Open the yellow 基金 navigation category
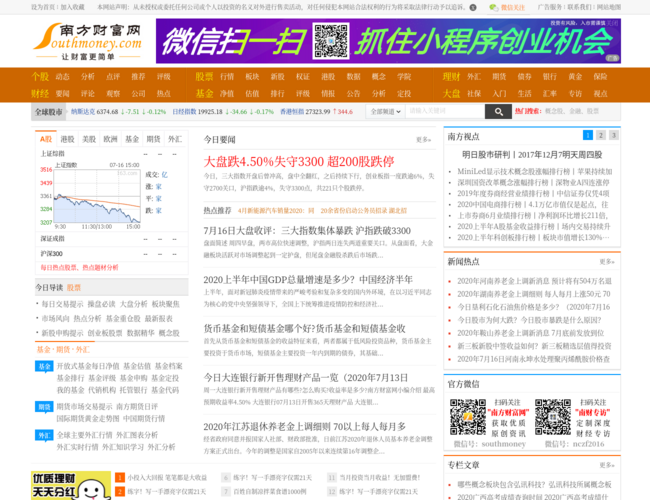 (x=204, y=94)
